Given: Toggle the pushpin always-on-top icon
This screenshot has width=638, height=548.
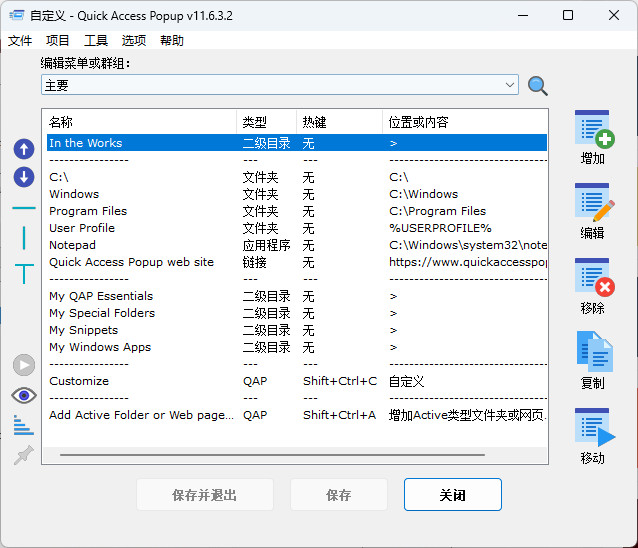Looking at the screenshot, I should (24, 455).
